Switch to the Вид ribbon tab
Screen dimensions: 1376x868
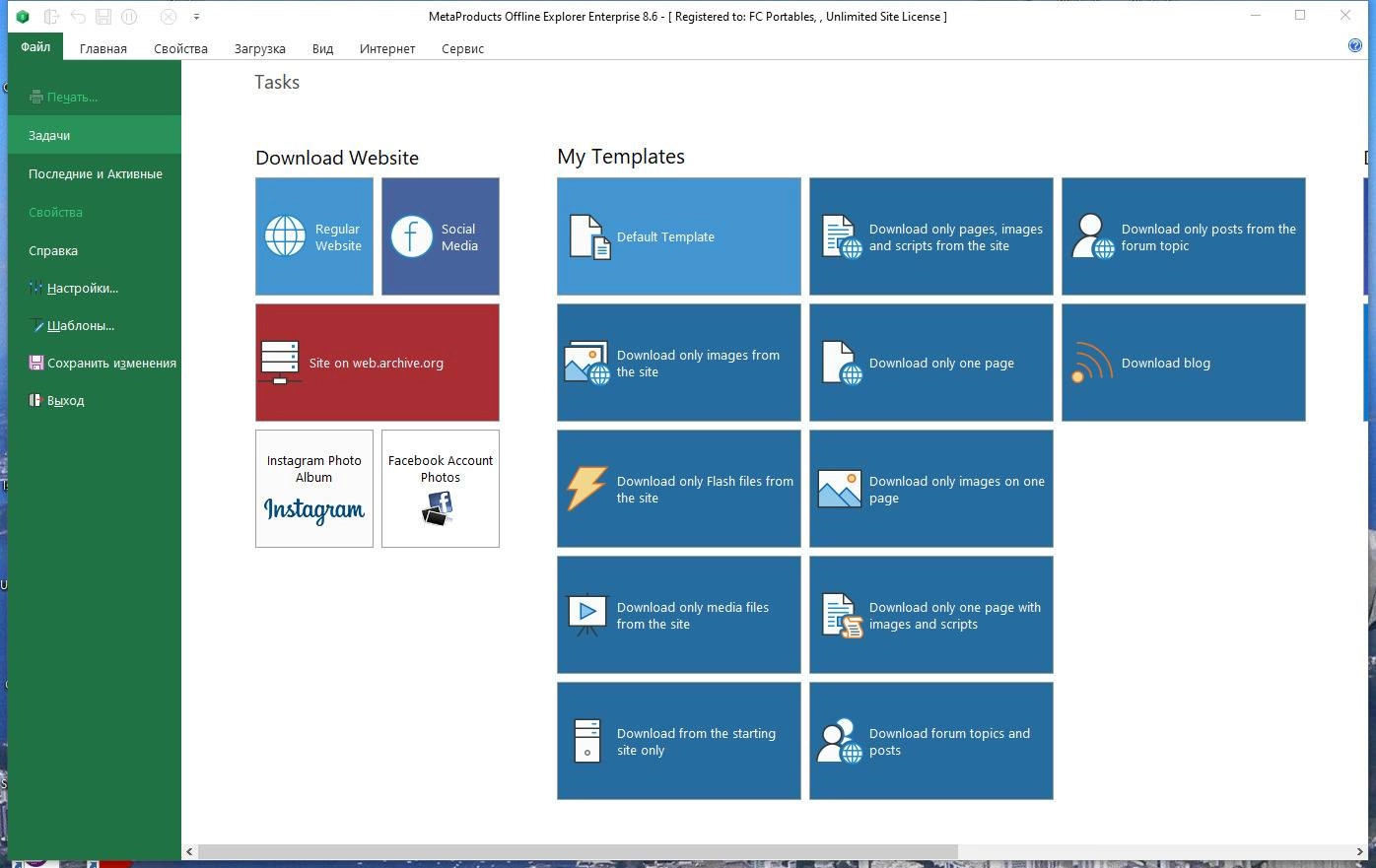(322, 48)
